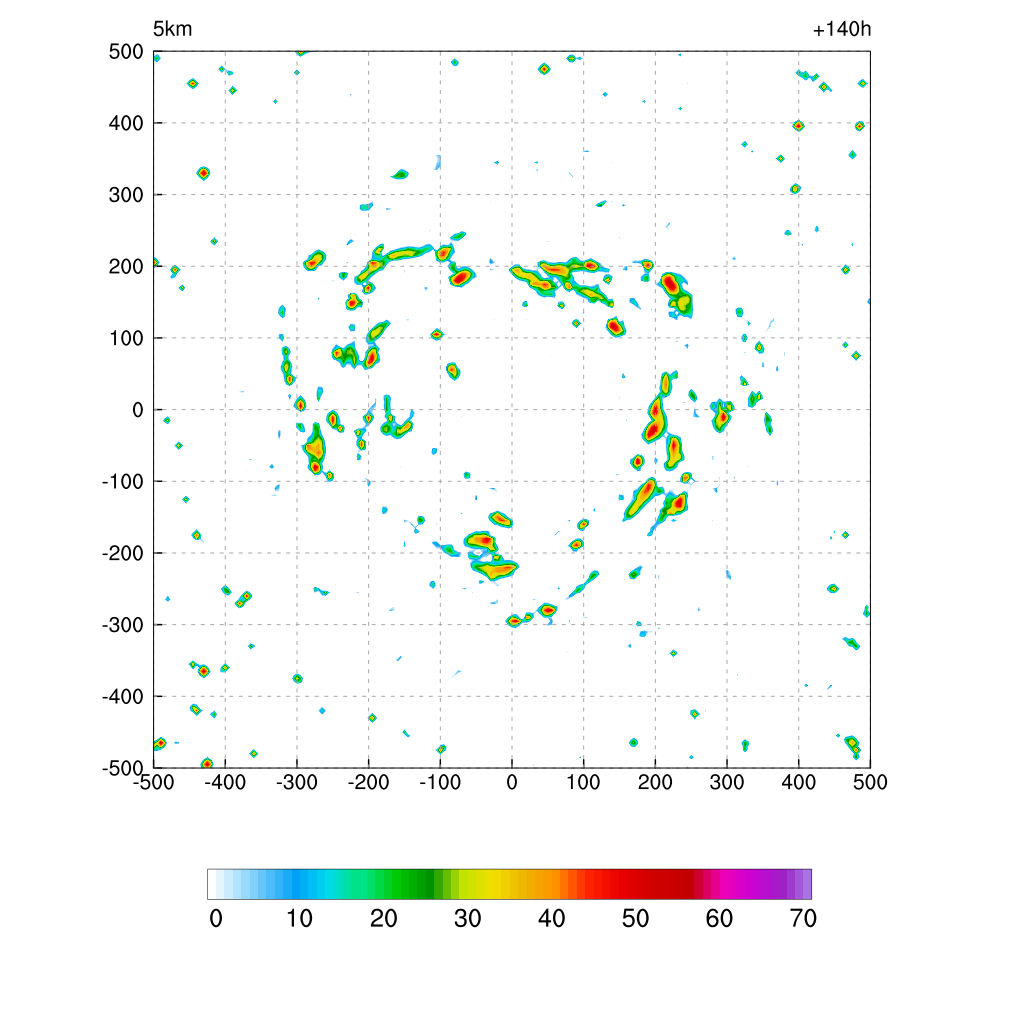Pick the x-axis tick label -300

(x=296, y=782)
